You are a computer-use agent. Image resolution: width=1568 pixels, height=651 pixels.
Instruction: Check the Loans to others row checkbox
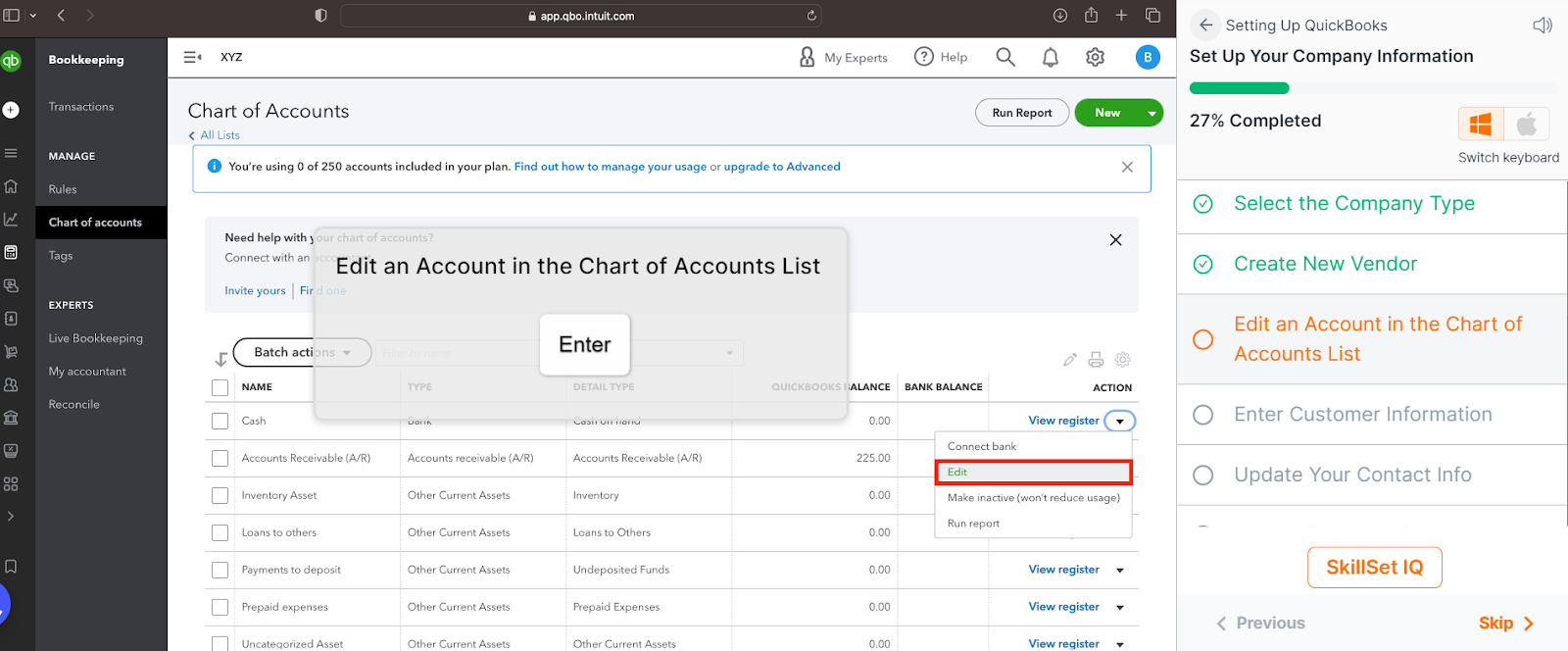[x=220, y=533]
